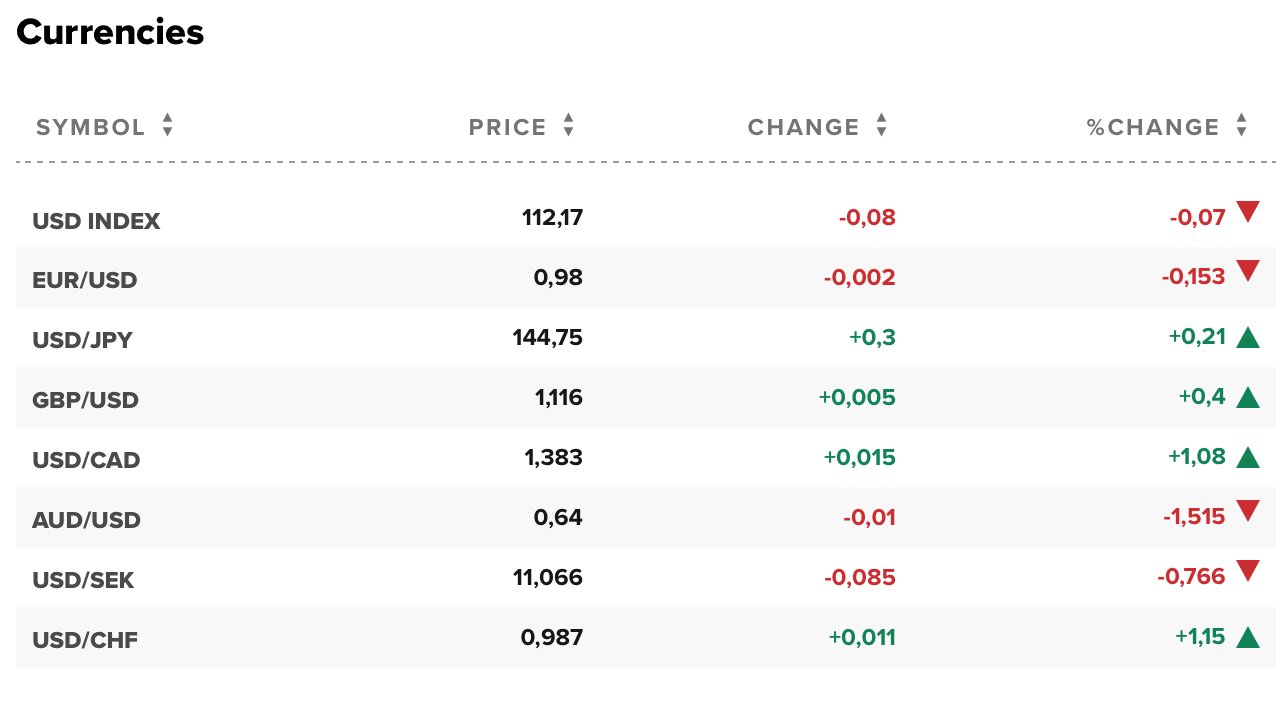Open the GBP/USD quote page

tap(85, 400)
